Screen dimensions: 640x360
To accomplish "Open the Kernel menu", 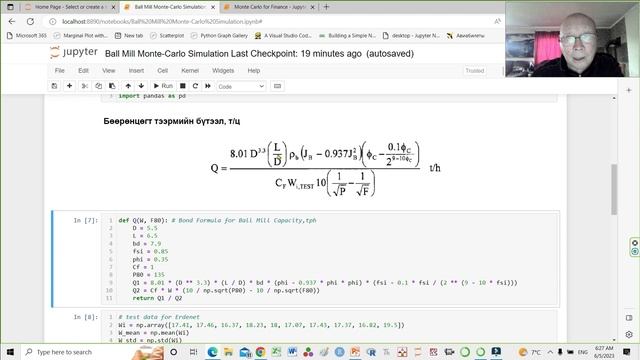I will (x=190, y=71).
